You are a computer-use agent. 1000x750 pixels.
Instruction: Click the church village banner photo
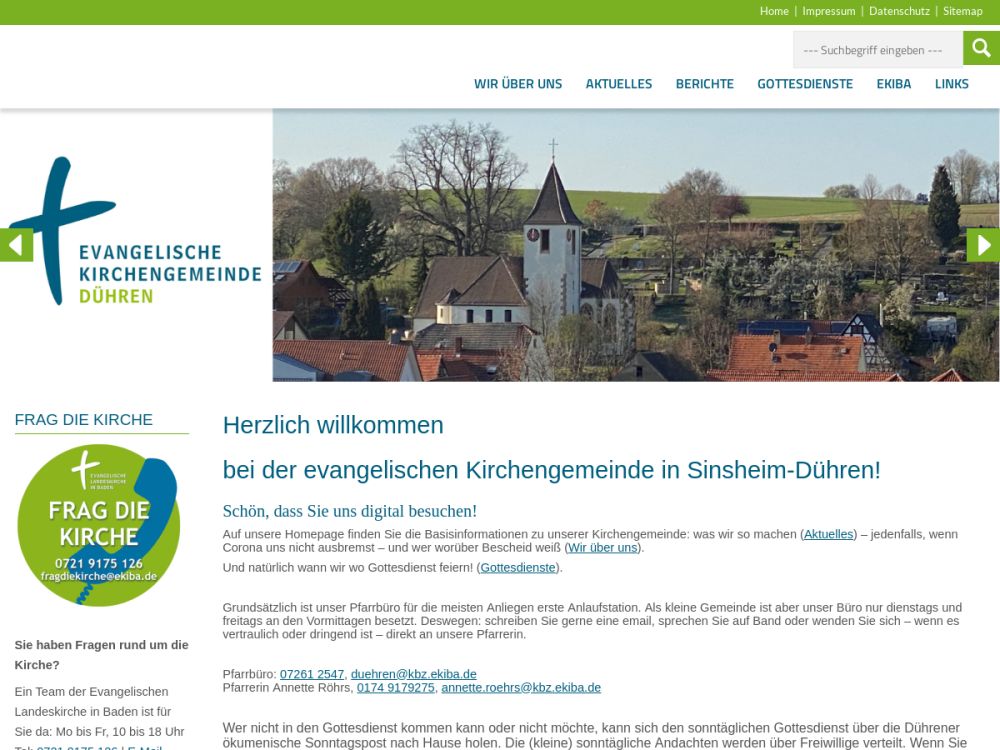635,245
